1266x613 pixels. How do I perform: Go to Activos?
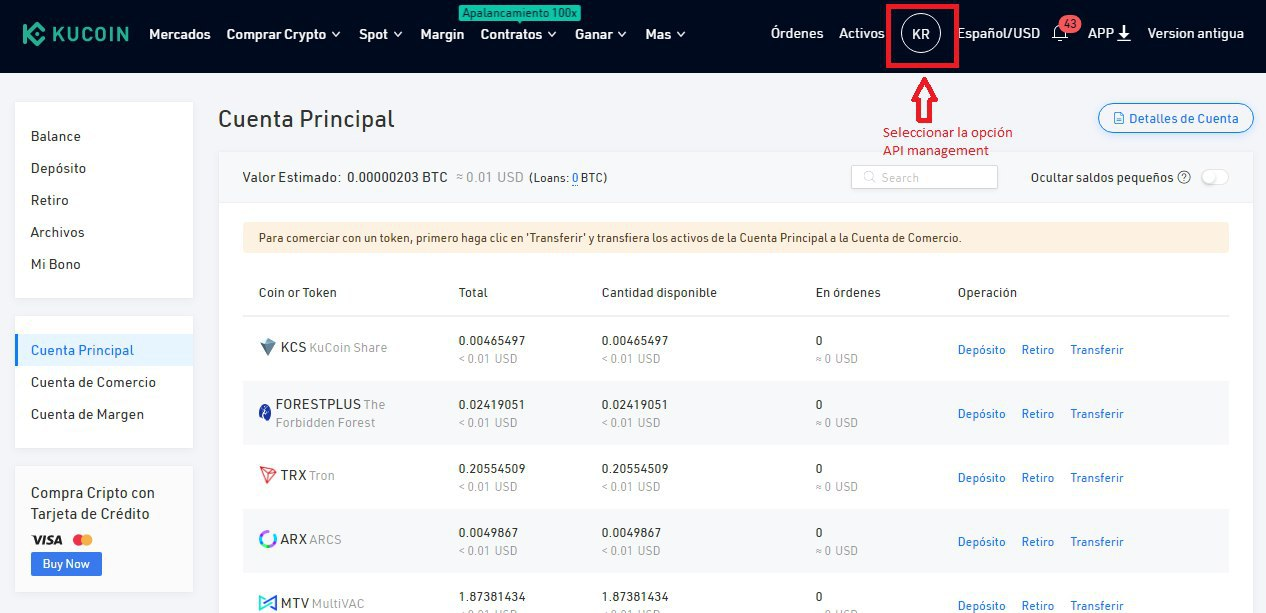(x=862, y=34)
